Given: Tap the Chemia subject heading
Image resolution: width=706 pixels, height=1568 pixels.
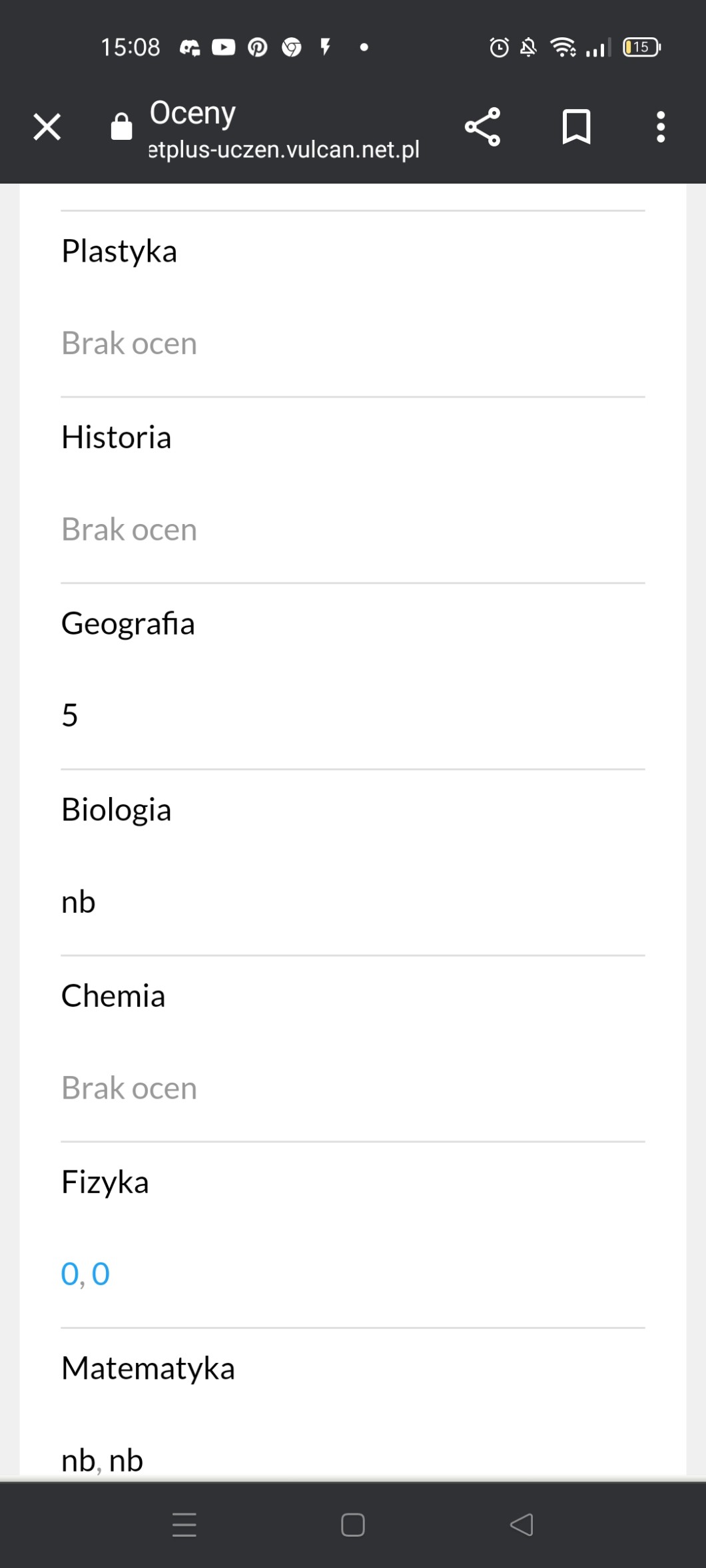Looking at the screenshot, I should [113, 996].
